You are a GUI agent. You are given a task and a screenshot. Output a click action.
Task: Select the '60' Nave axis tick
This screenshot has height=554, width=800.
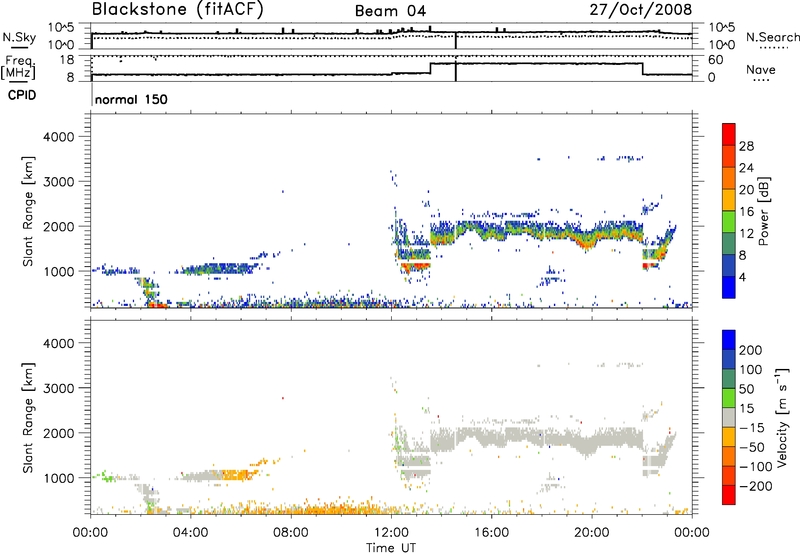[716, 60]
